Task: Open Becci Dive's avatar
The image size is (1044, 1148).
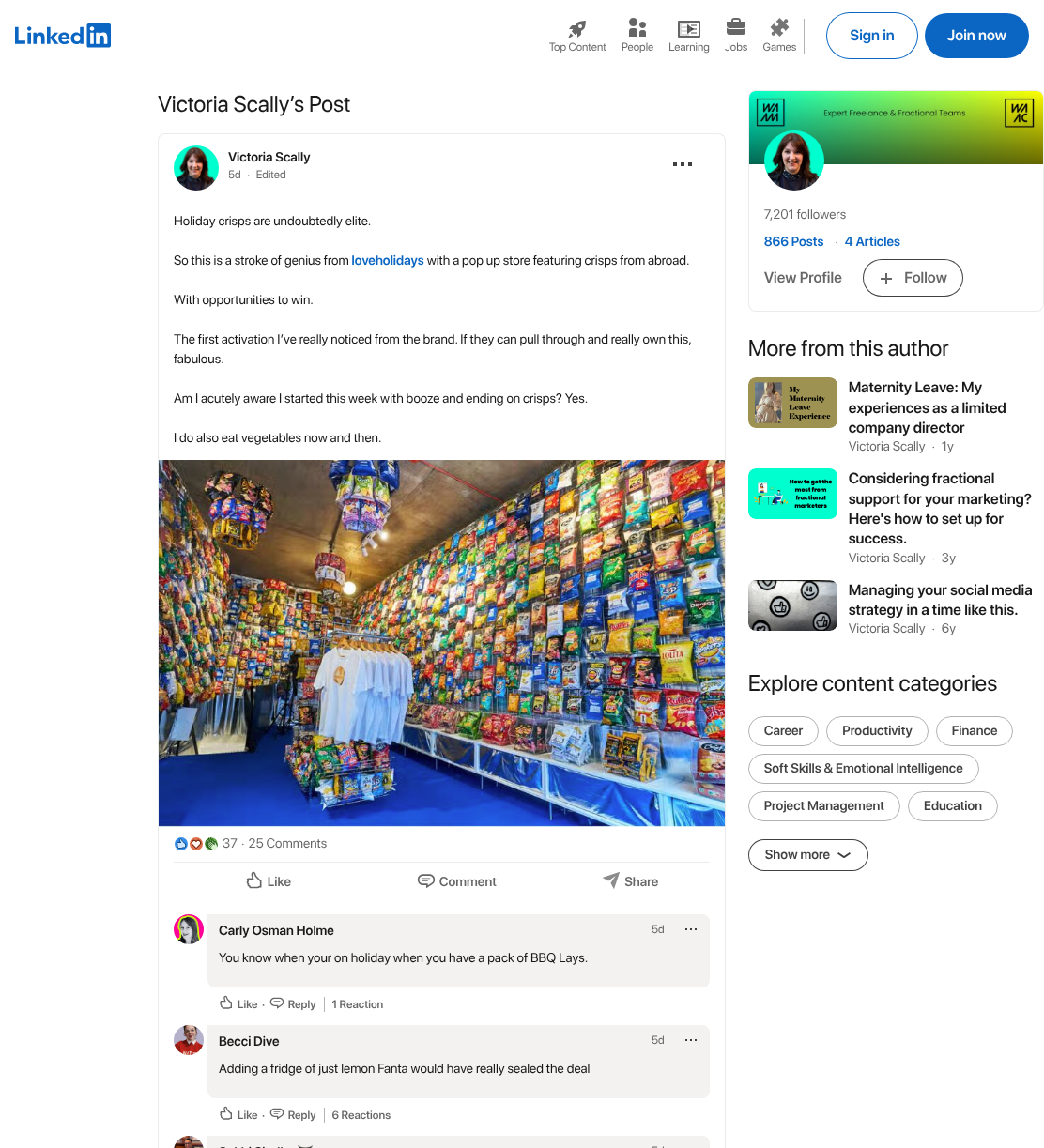Action: coord(189,1040)
